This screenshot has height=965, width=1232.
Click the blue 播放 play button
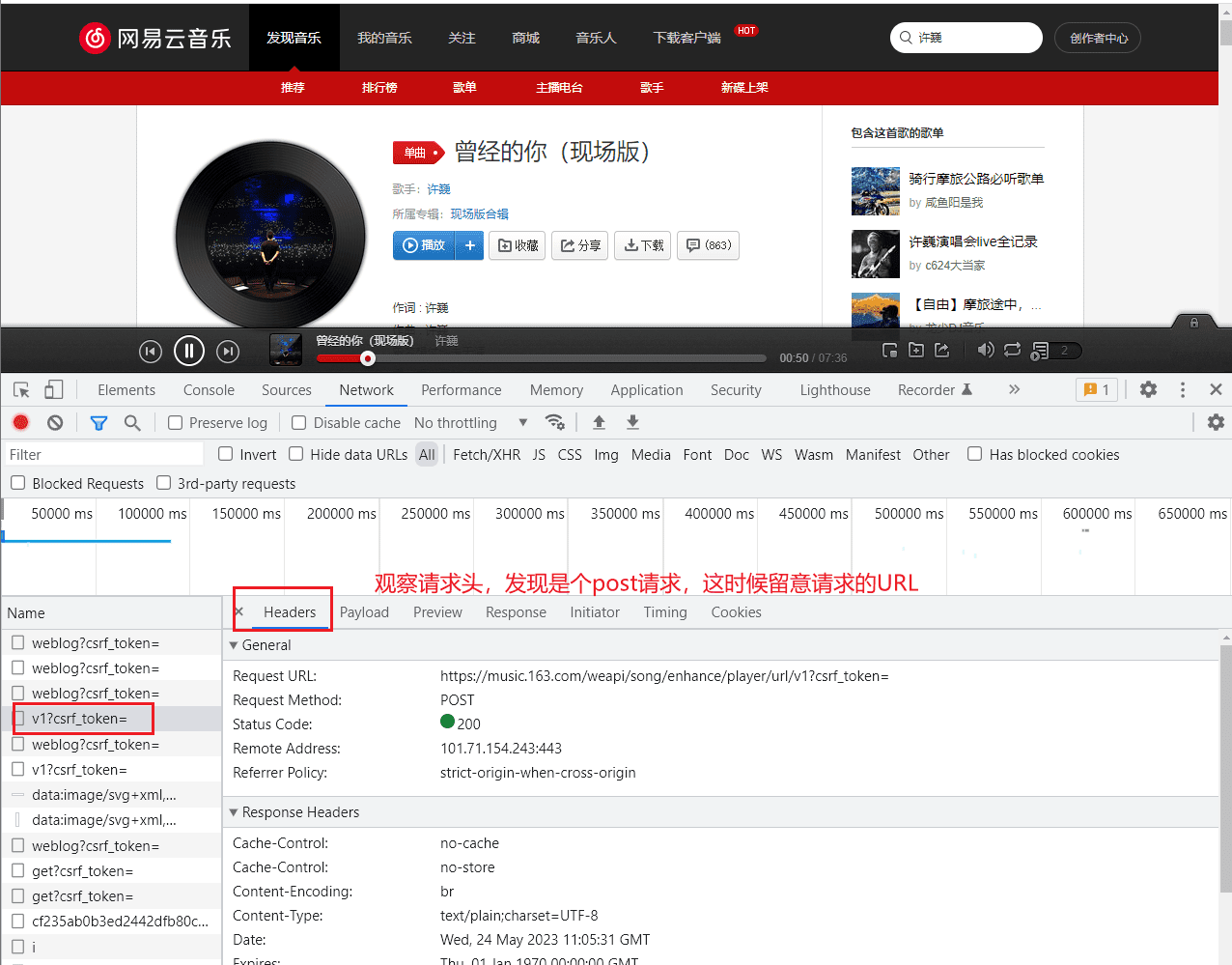point(425,245)
